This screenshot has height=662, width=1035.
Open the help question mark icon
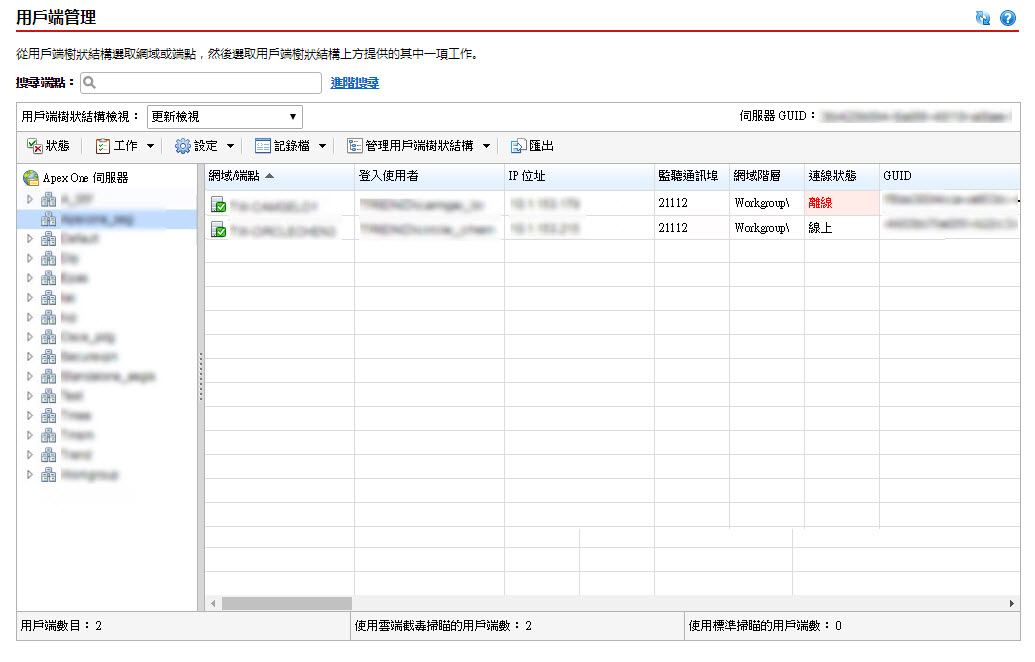click(1008, 18)
